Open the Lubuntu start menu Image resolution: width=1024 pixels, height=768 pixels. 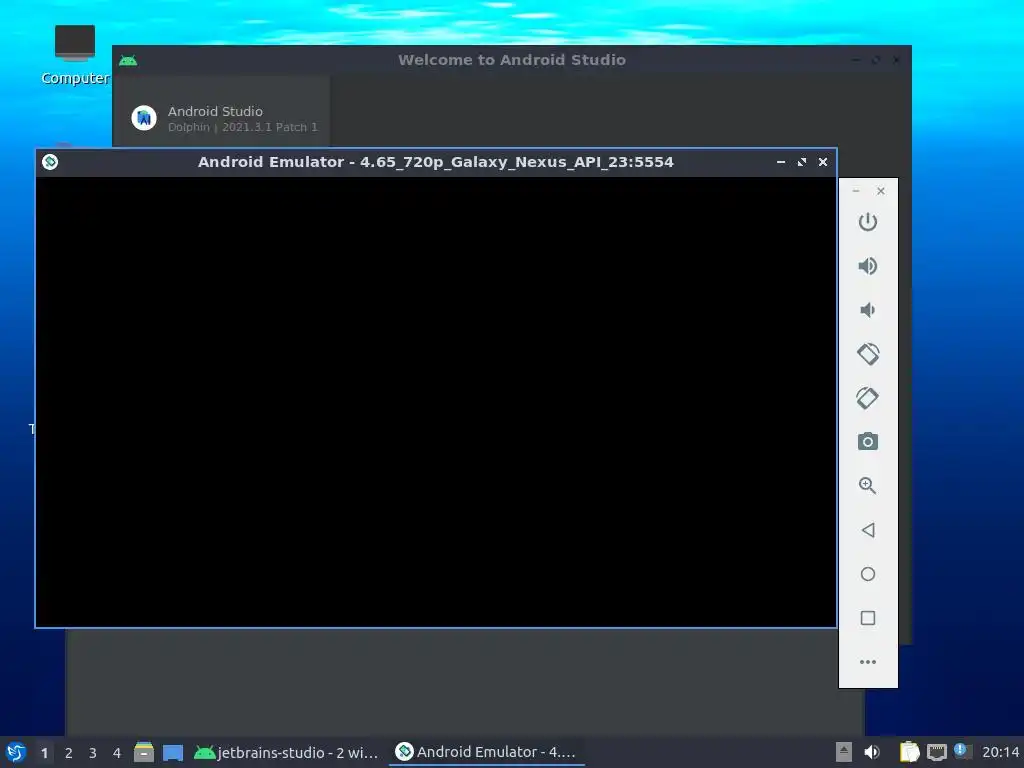pos(16,752)
